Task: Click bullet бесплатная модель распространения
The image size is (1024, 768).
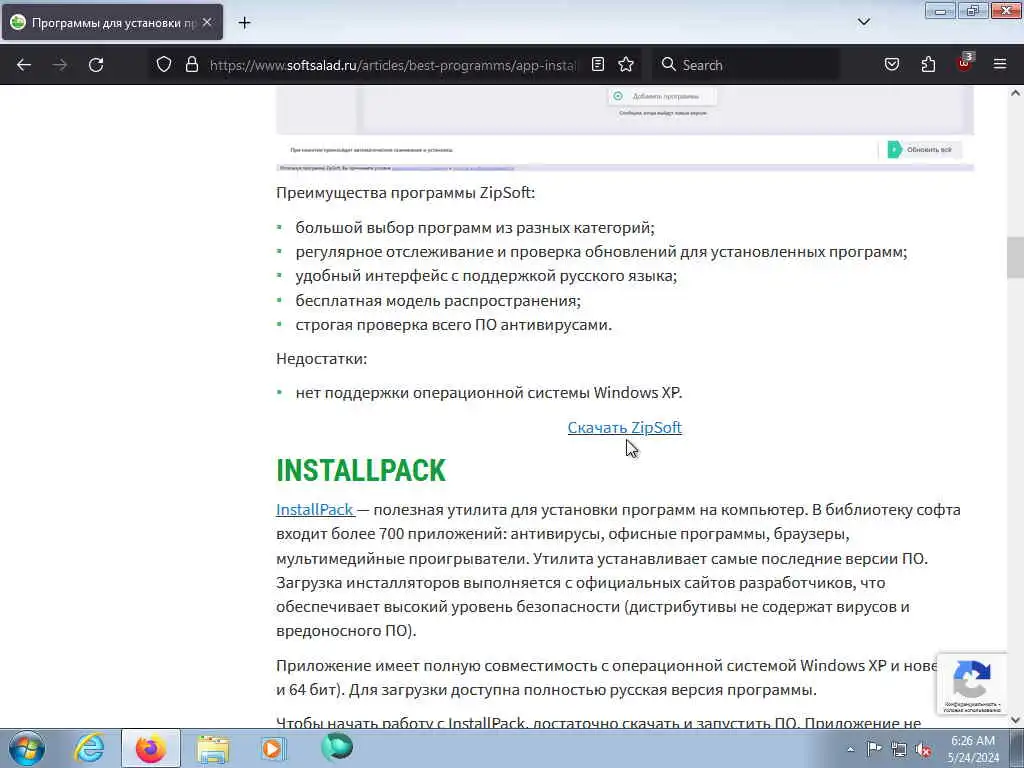Action: [438, 300]
